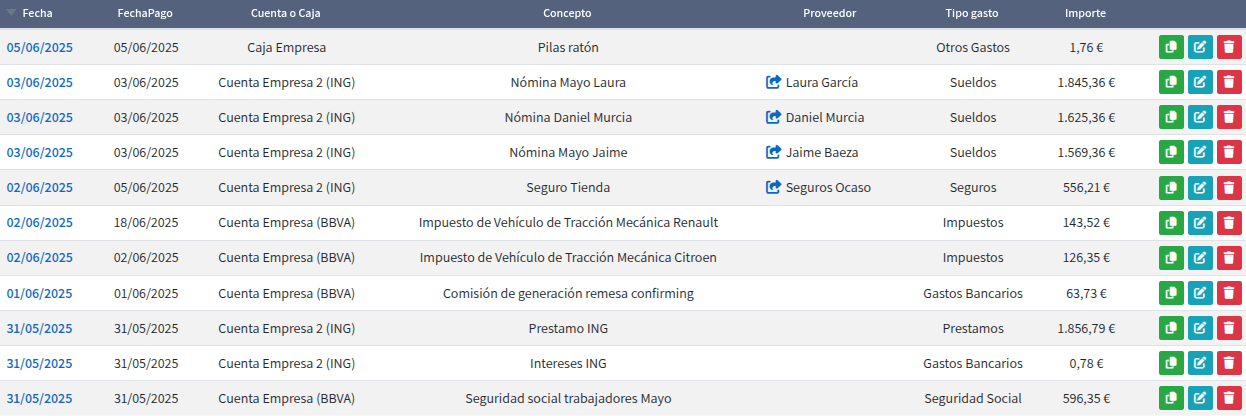Copy the Seguro Tienda expense entry
This screenshot has width=1246, height=416.
click(1171, 188)
